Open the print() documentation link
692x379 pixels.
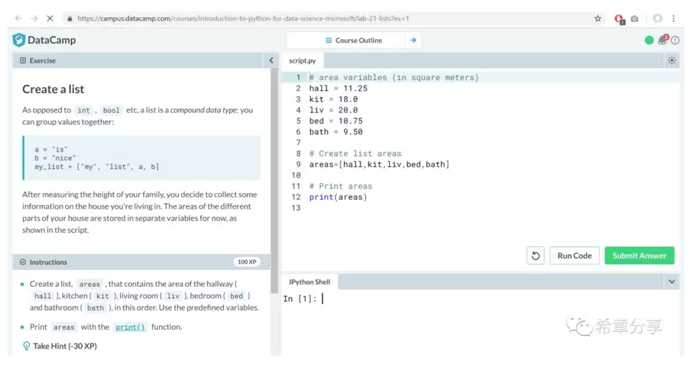130,327
